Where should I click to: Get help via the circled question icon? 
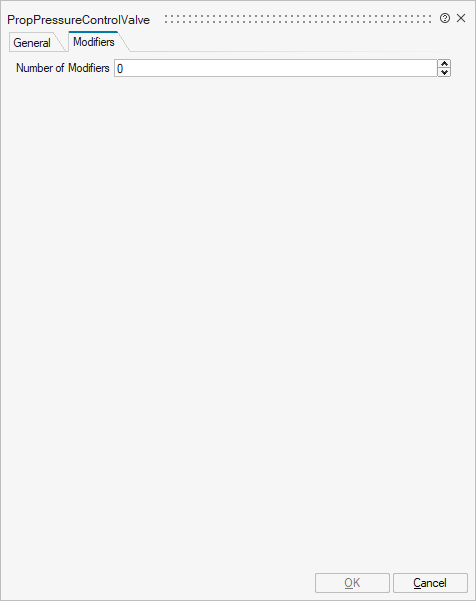(x=445, y=18)
